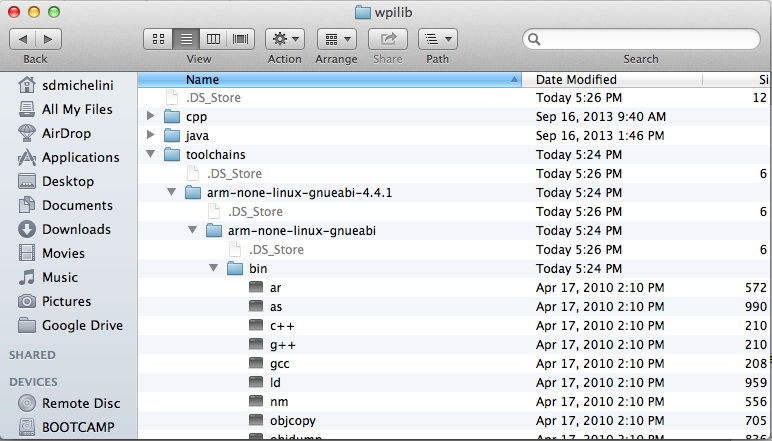Switch to column view mode
This screenshot has width=772, height=441.
click(x=213, y=39)
